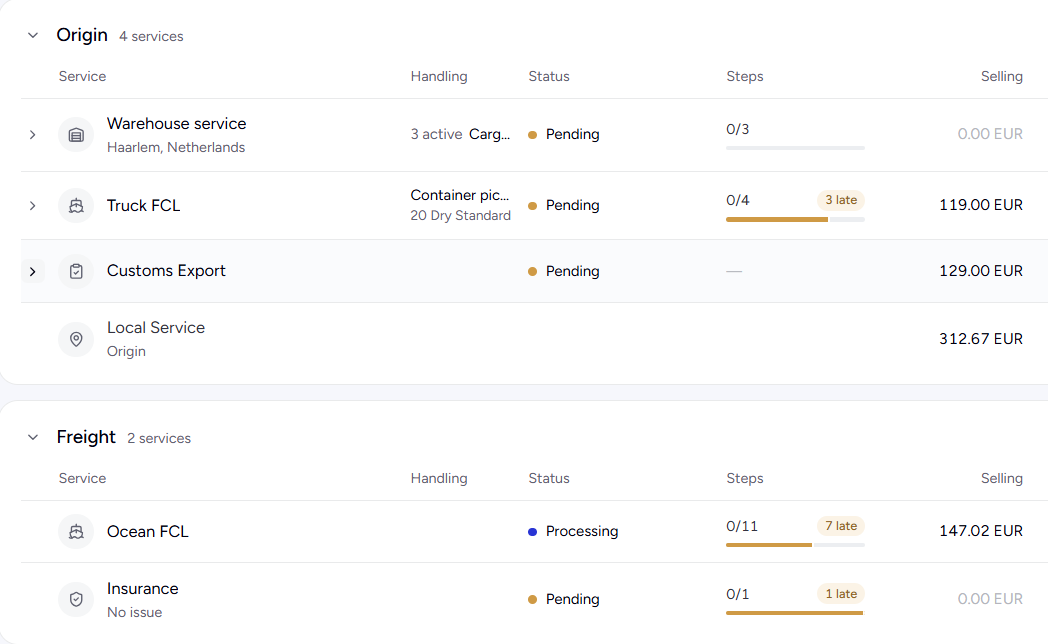Click the Insurance steps progress bar
This screenshot has height=644, width=1048.
(795, 613)
